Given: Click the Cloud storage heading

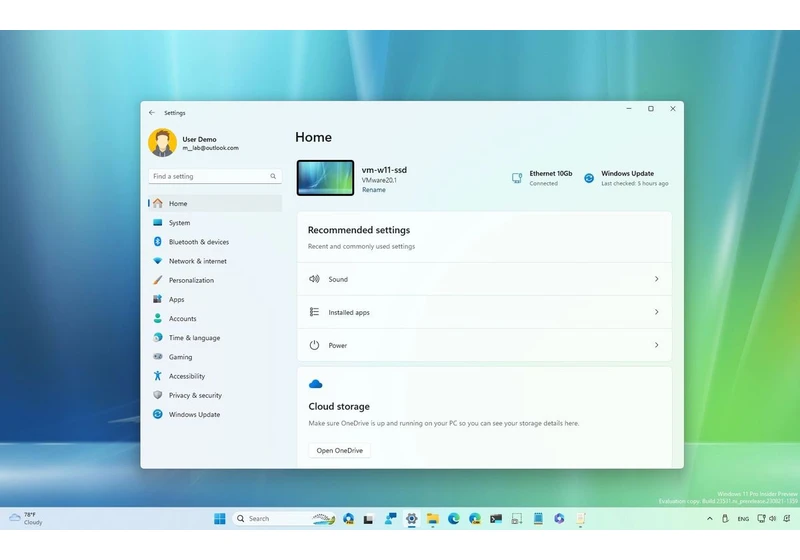Looking at the screenshot, I should [x=339, y=406].
